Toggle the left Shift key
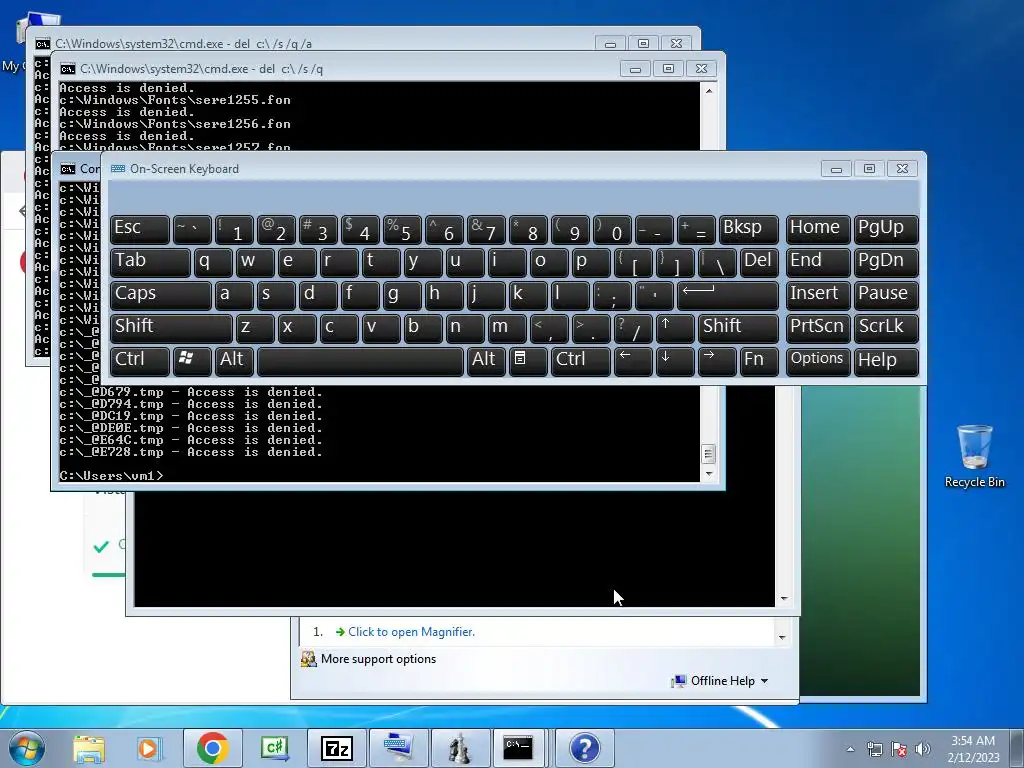This screenshot has height=768, width=1024. 171,328
